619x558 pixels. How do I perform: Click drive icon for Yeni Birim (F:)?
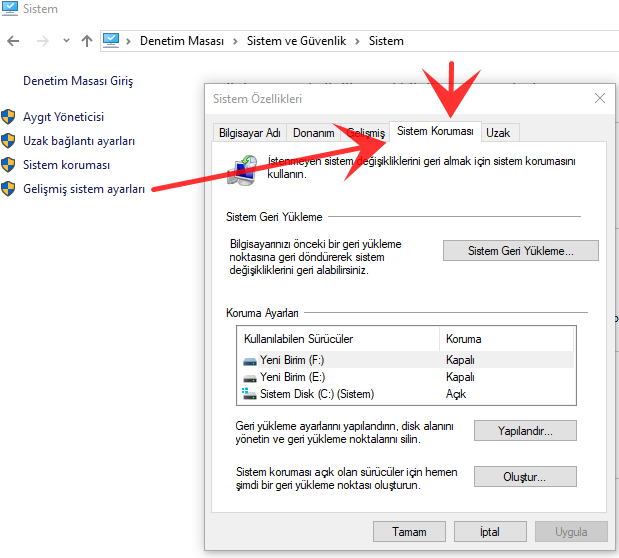(249, 361)
